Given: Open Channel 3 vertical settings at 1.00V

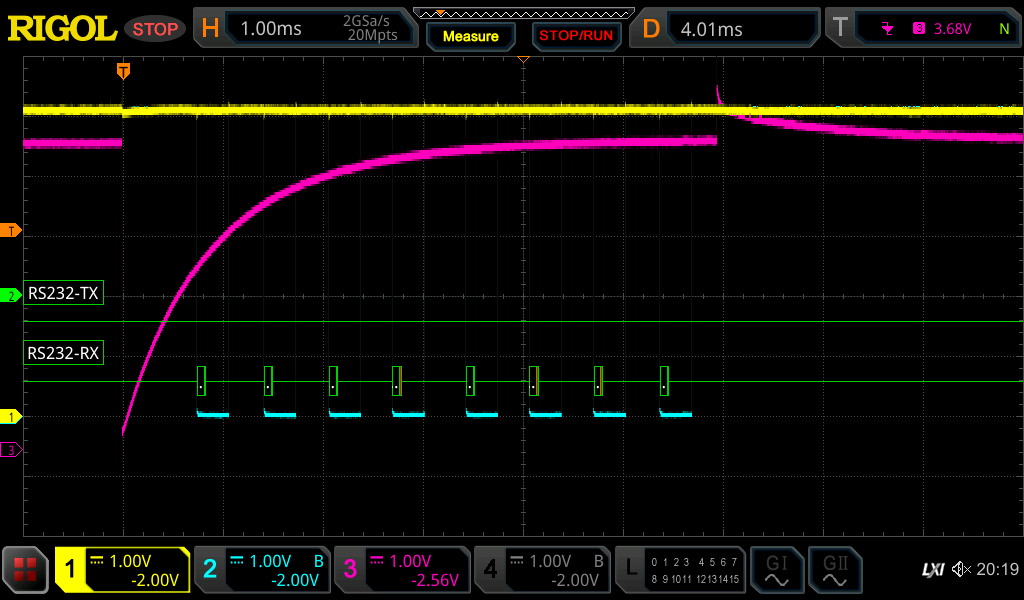Looking at the screenshot, I should click(x=402, y=570).
